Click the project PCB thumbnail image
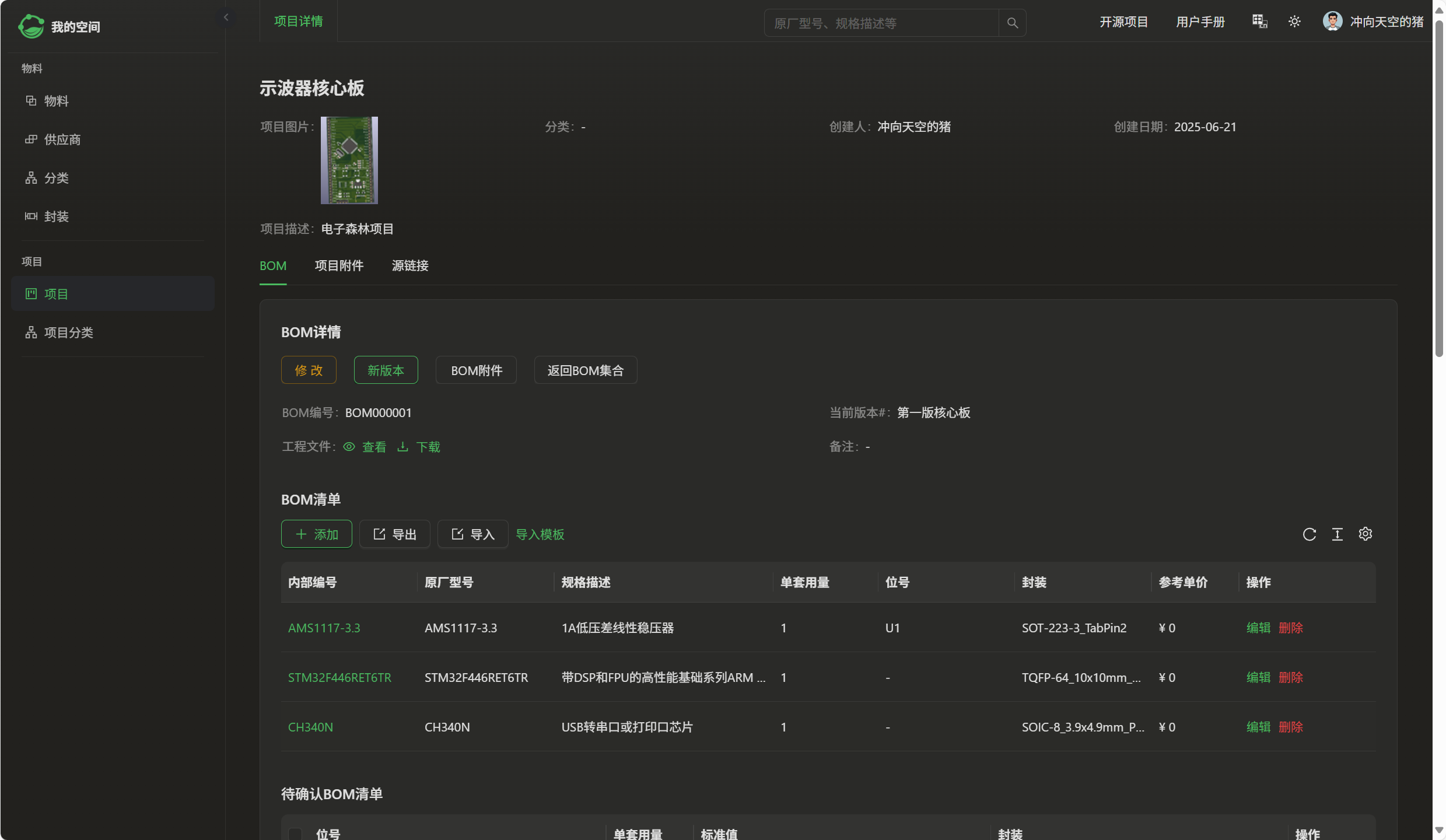 (349, 160)
